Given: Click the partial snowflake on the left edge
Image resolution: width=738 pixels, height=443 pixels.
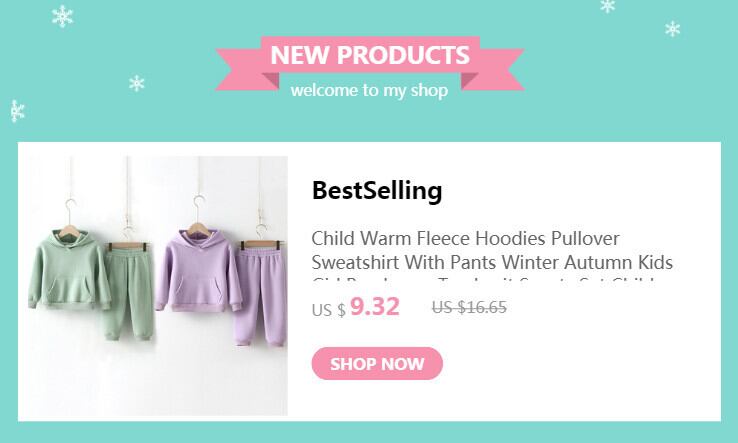Looking at the screenshot, I should coord(17,111).
